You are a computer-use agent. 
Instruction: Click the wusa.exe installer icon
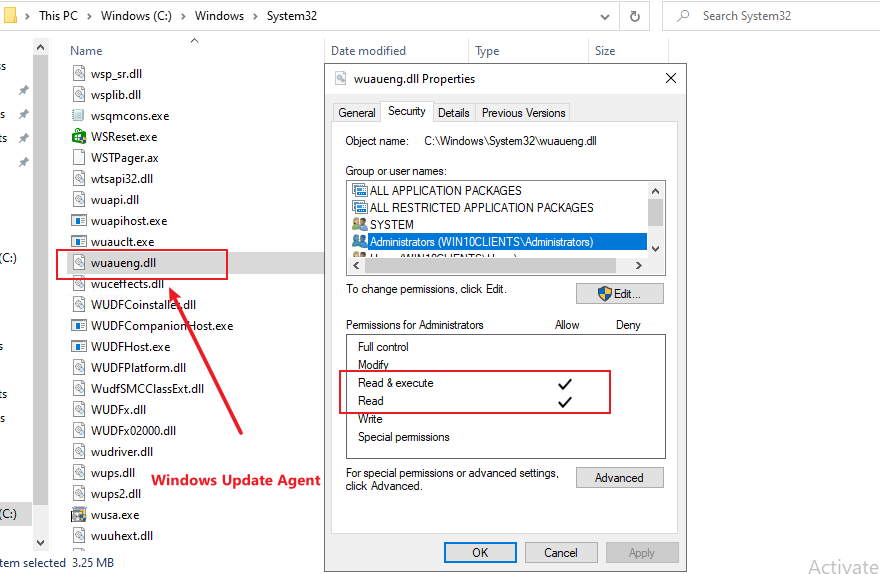point(79,515)
